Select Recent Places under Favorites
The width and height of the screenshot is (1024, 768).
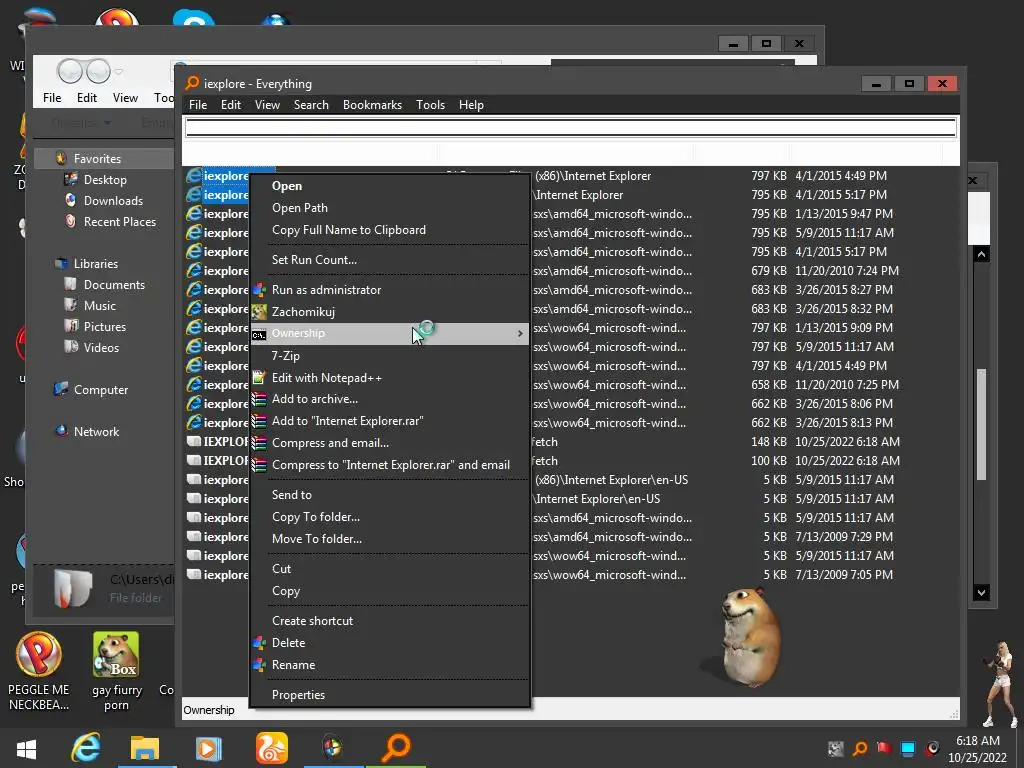(120, 222)
